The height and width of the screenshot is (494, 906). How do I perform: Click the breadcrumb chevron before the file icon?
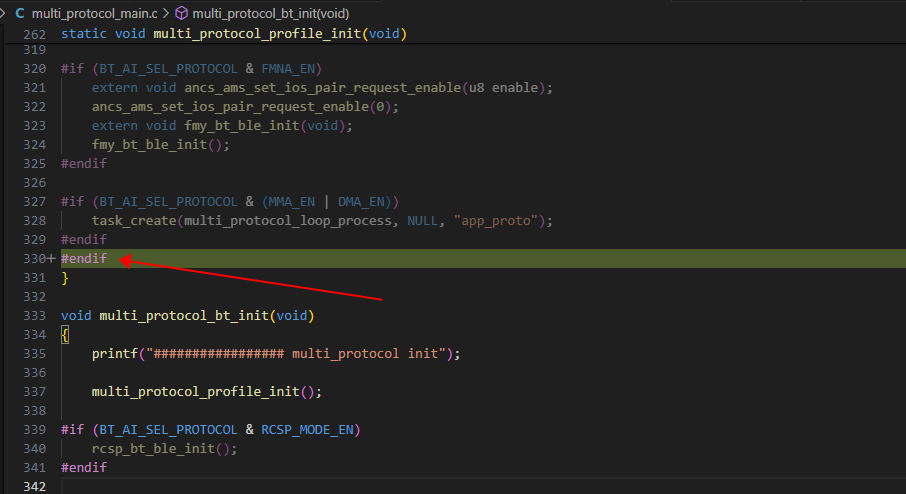pos(3,13)
